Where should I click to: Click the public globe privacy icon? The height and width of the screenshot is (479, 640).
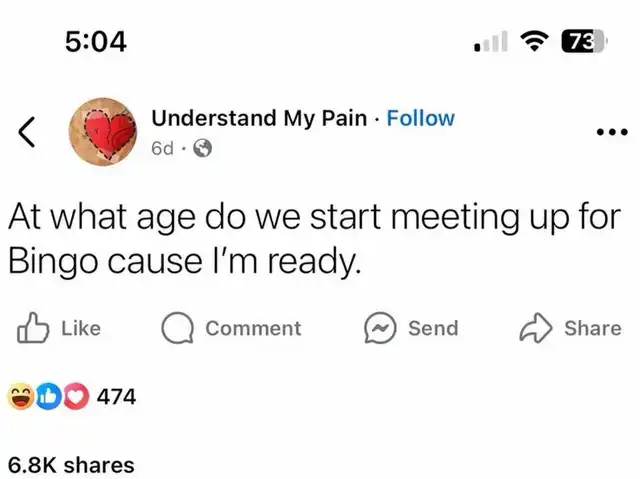(201, 149)
